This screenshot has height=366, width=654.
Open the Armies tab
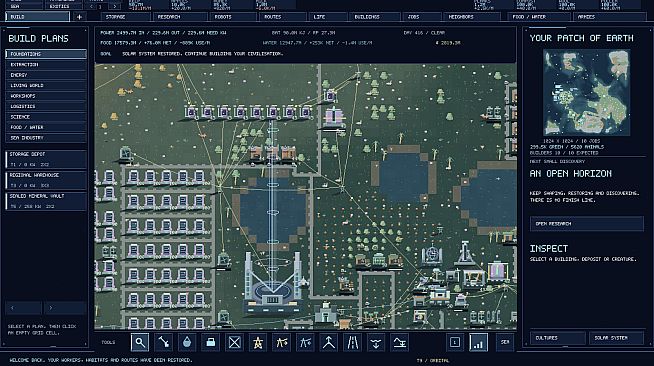pyautogui.click(x=609, y=17)
